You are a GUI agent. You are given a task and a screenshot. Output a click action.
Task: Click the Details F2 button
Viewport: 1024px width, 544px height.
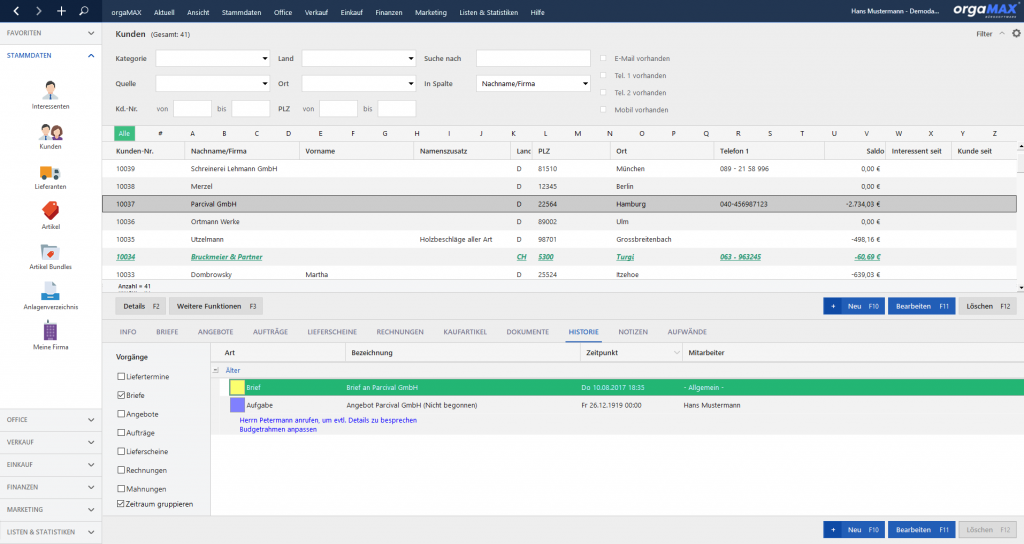tap(141, 306)
